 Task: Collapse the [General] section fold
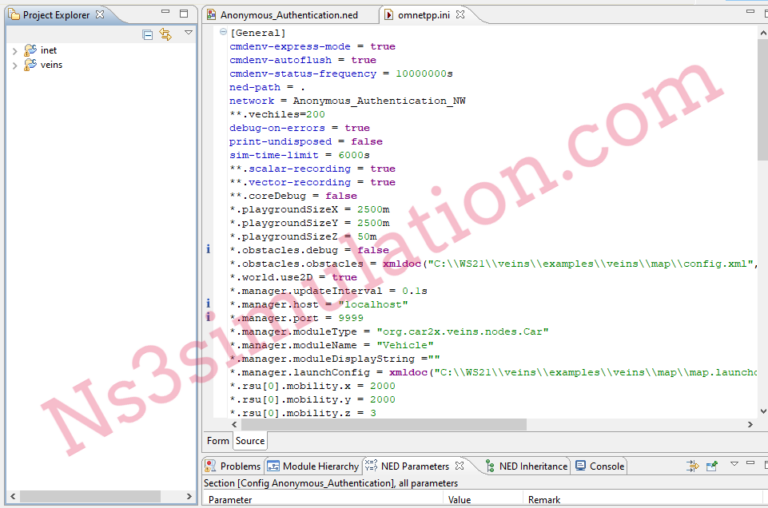223,33
